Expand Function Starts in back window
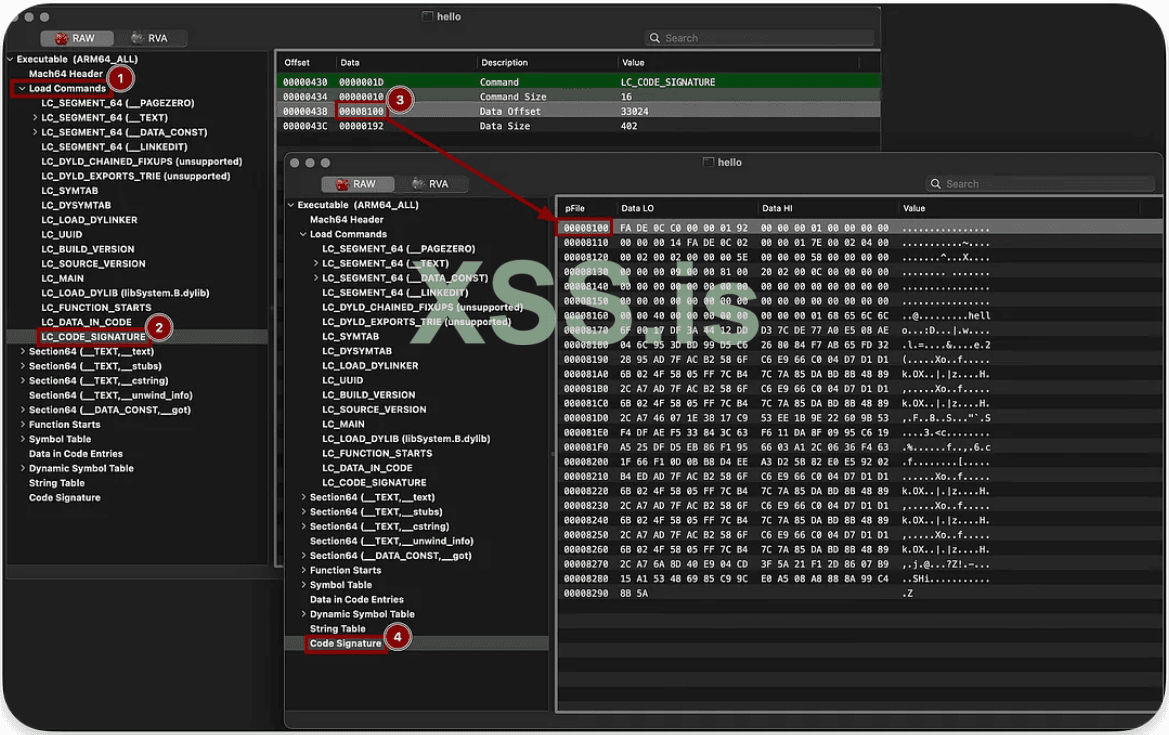This screenshot has height=735, width=1169. point(22,425)
